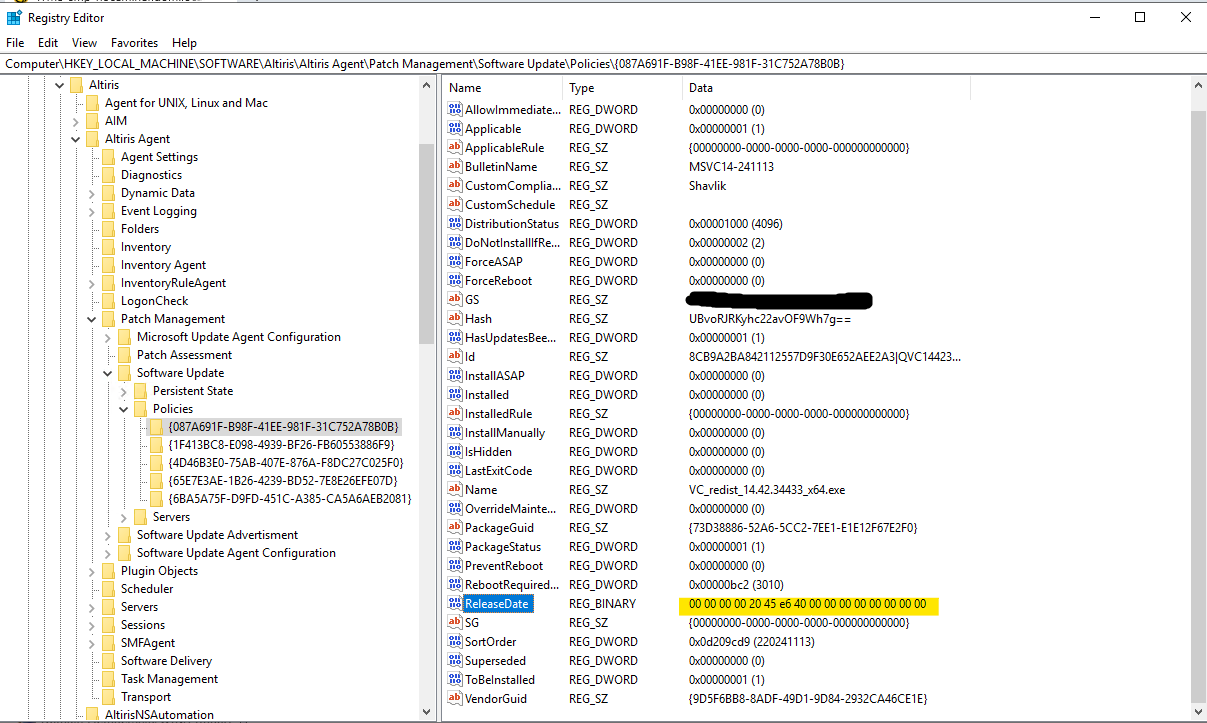Select the {1F413BC8-E098-4939-BF26-FB60553886F9} policy key
The height and width of the screenshot is (723, 1207).
point(281,445)
